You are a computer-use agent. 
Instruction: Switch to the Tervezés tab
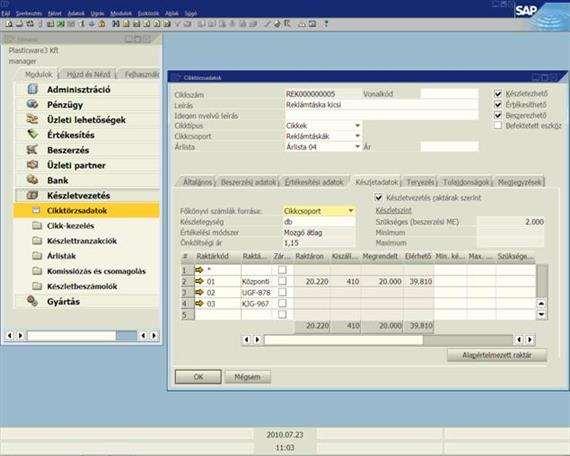coord(420,182)
